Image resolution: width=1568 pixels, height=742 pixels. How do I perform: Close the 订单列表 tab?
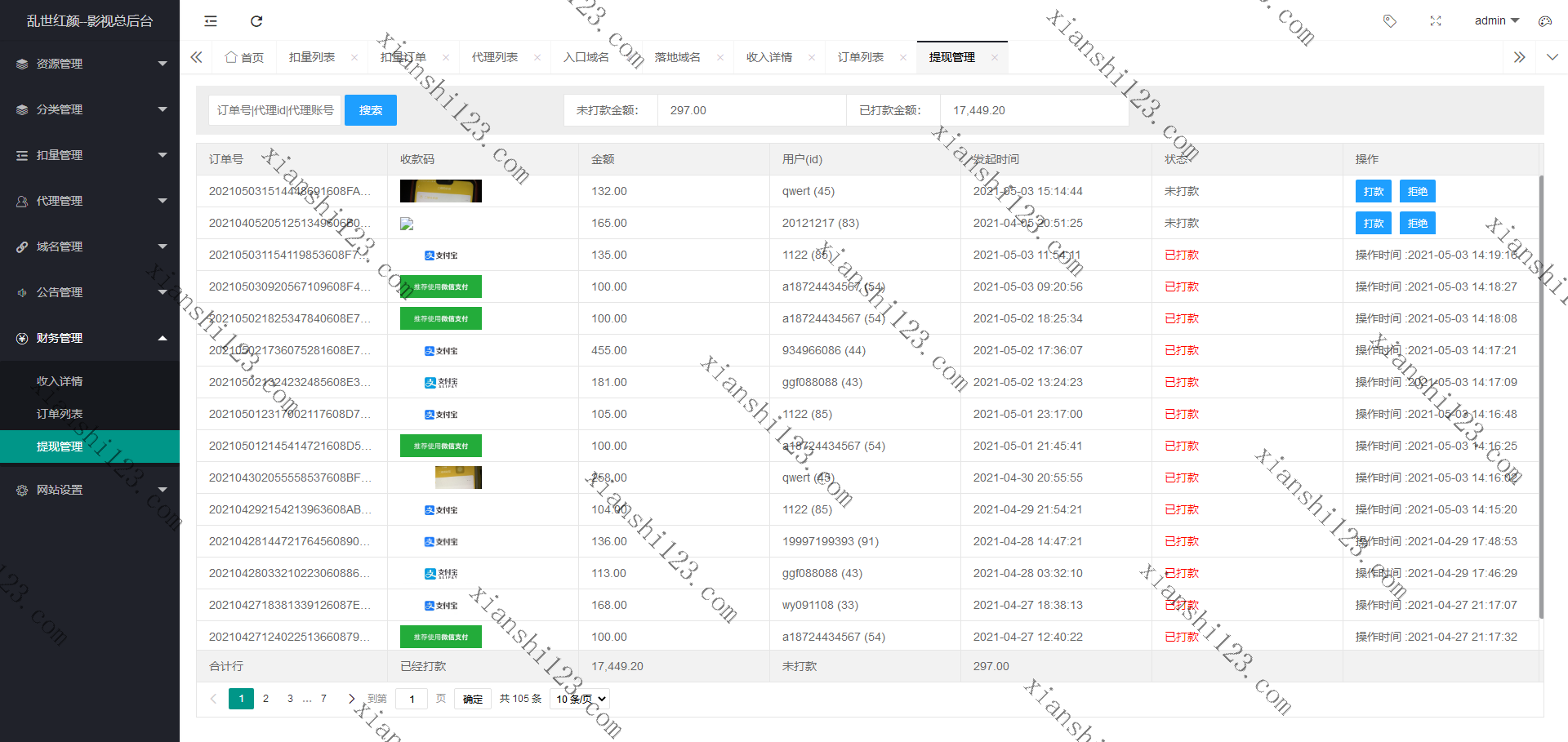tap(903, 57)
